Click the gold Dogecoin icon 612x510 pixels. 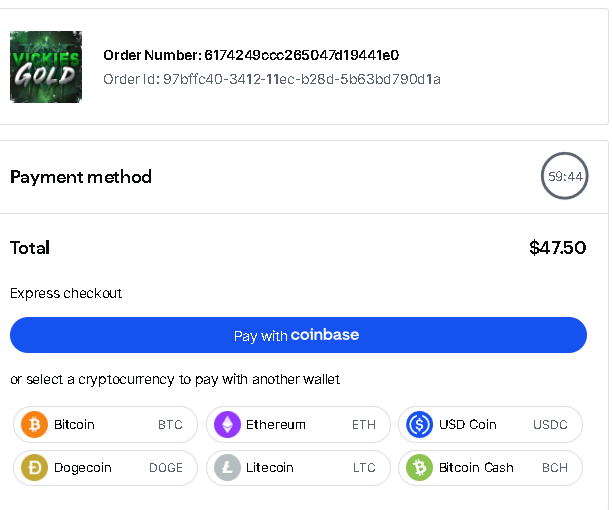pos(34,467)
